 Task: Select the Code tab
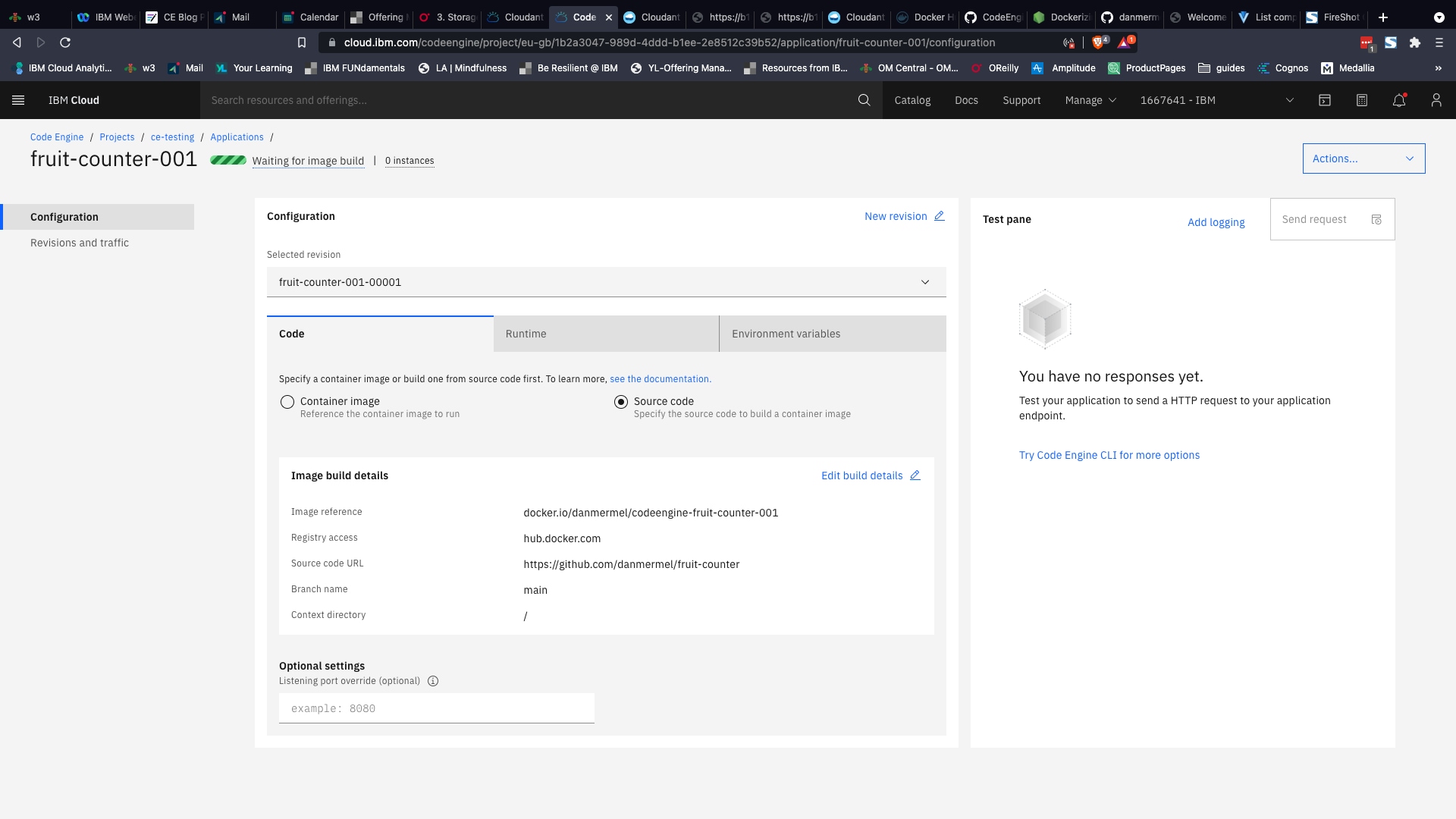tap(380, 334)
